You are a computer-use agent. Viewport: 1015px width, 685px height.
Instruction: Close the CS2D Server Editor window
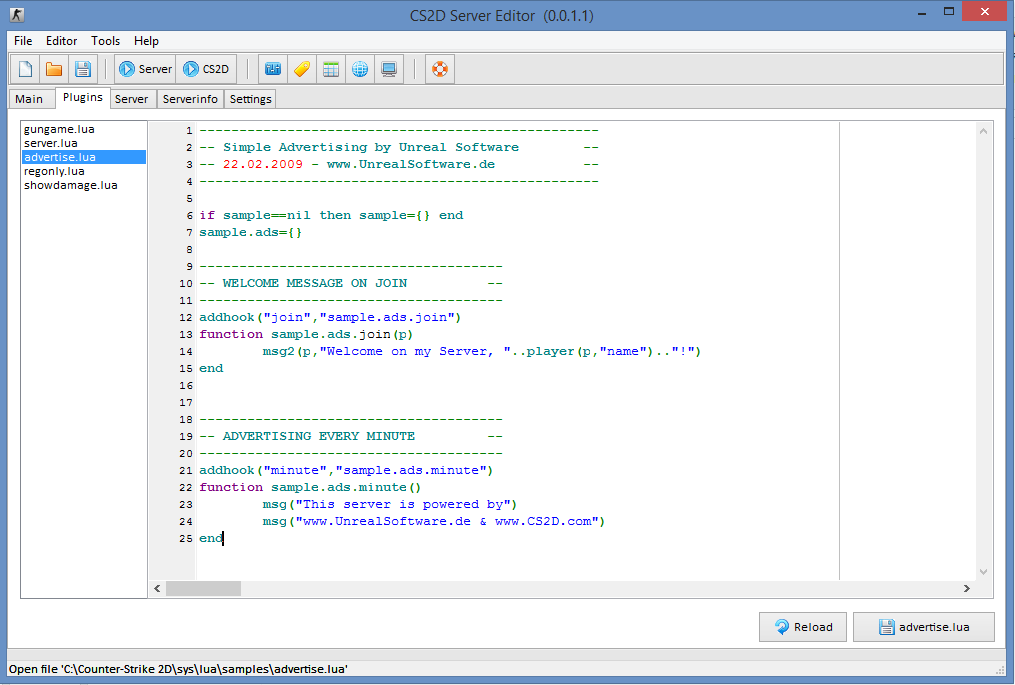click(984, 12)
